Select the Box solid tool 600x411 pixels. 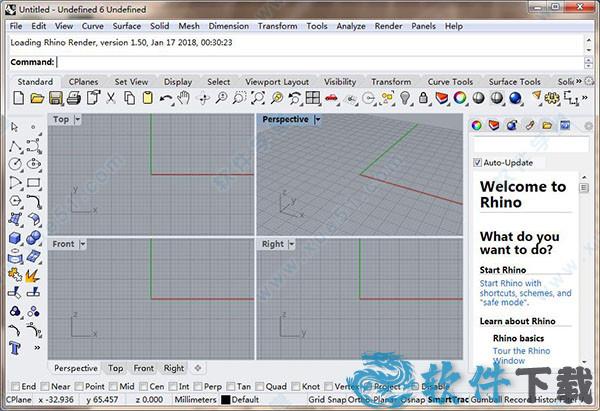[15, 238]
